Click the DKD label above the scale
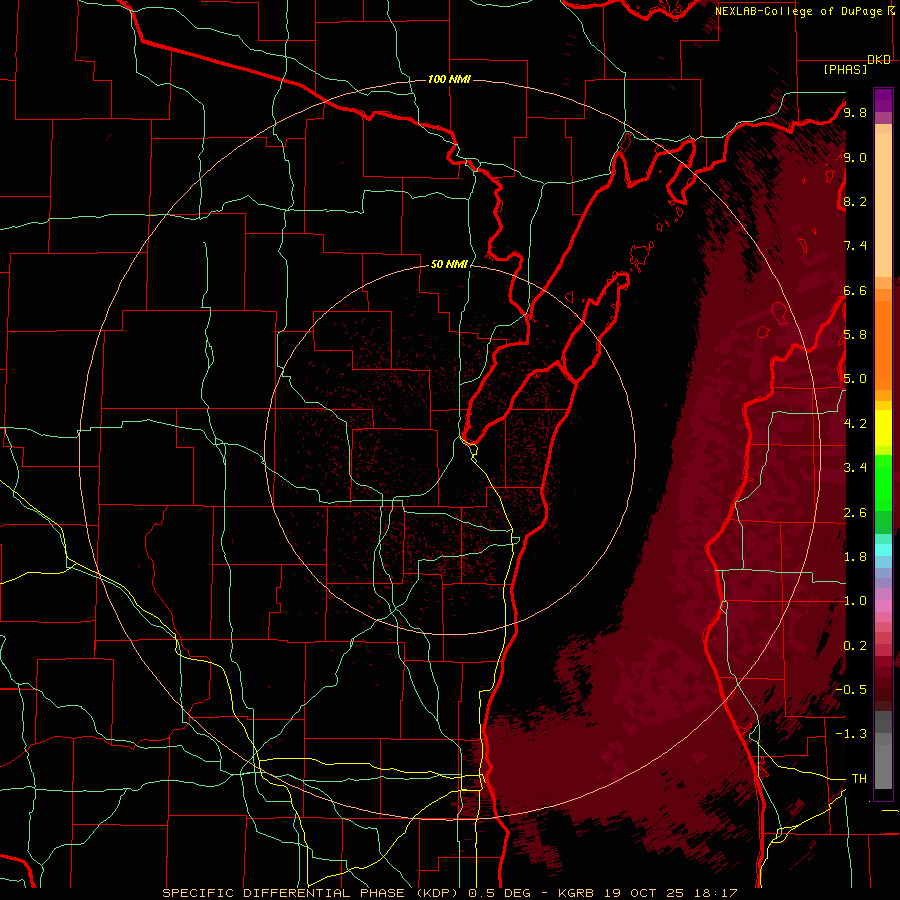This screenshot has width=900, height=900. (879, 60)
